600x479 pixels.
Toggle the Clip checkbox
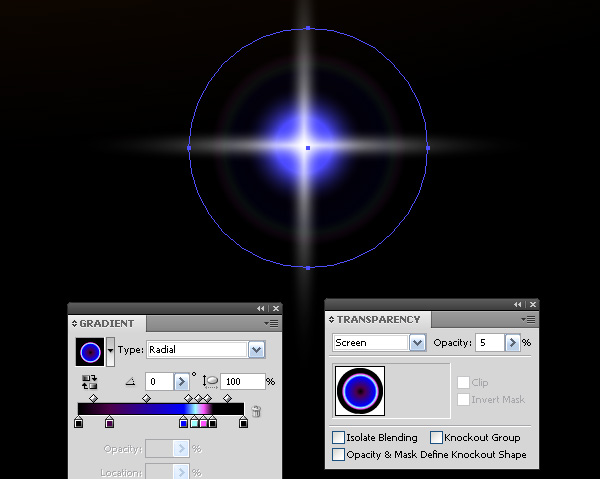coord(463,382)
